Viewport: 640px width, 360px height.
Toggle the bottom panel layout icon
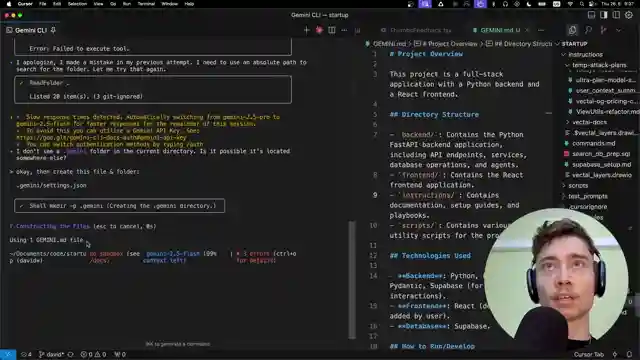pyautogui.click(x=591, y=15)
